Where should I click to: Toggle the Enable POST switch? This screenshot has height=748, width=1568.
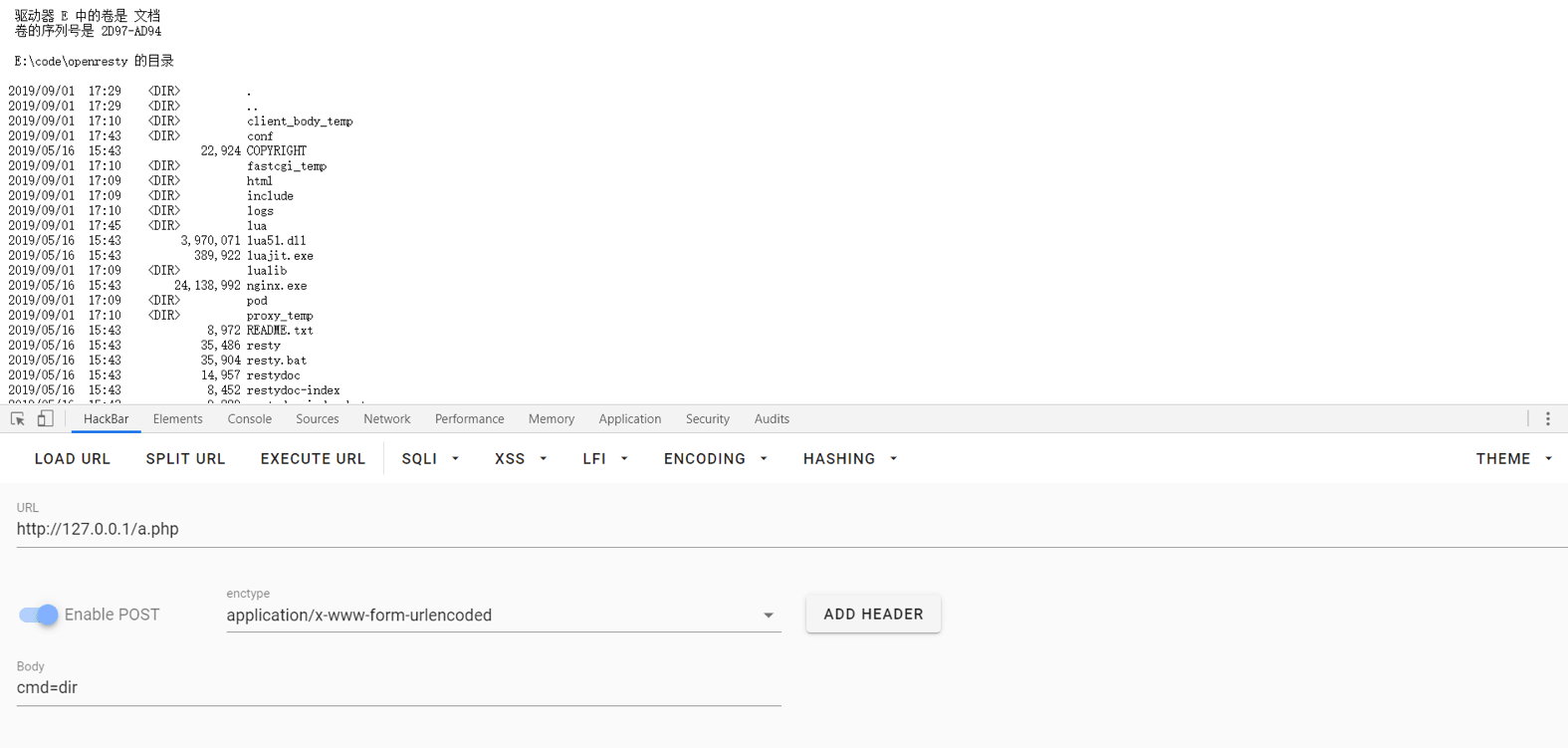coord(39,615)
